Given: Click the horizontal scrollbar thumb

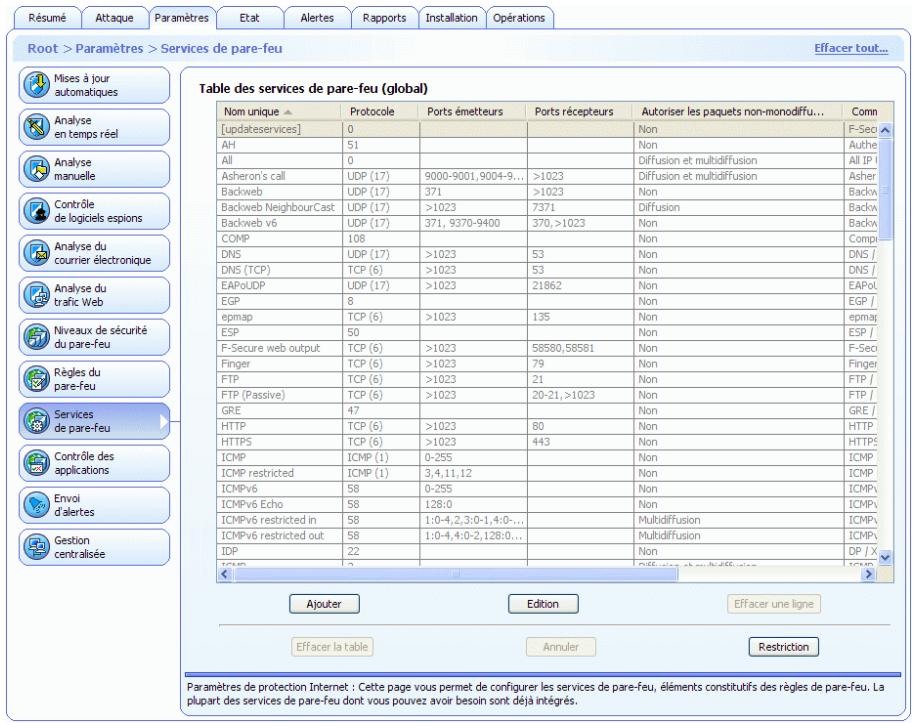Looking at the screenshot, I should (x=456, y=574).
